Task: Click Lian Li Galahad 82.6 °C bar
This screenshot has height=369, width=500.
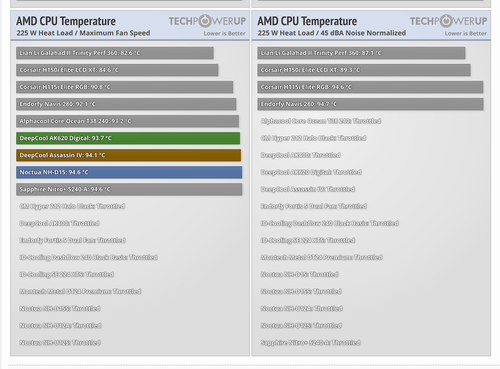Action: (115, 53)
